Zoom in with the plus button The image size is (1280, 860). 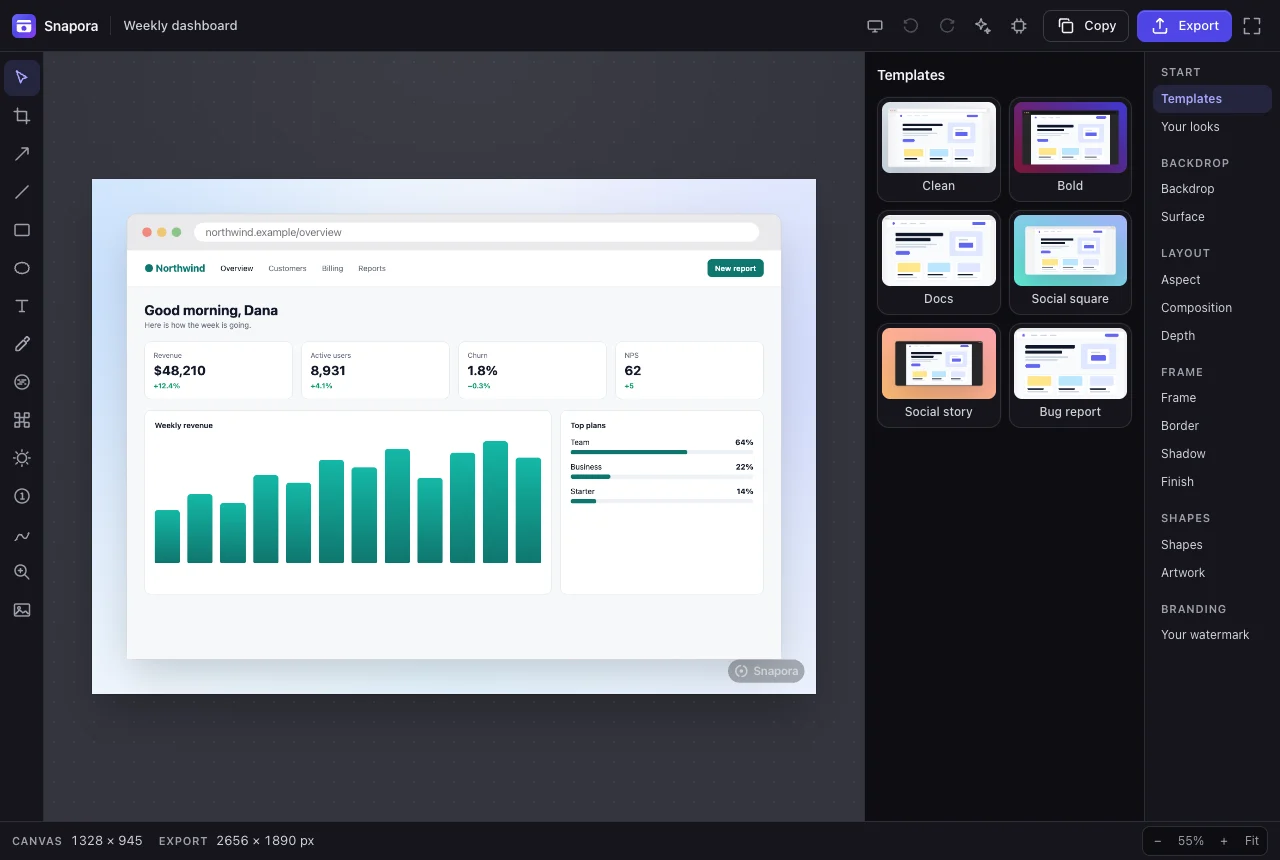pyautogui.click(x=1224, y=841)
